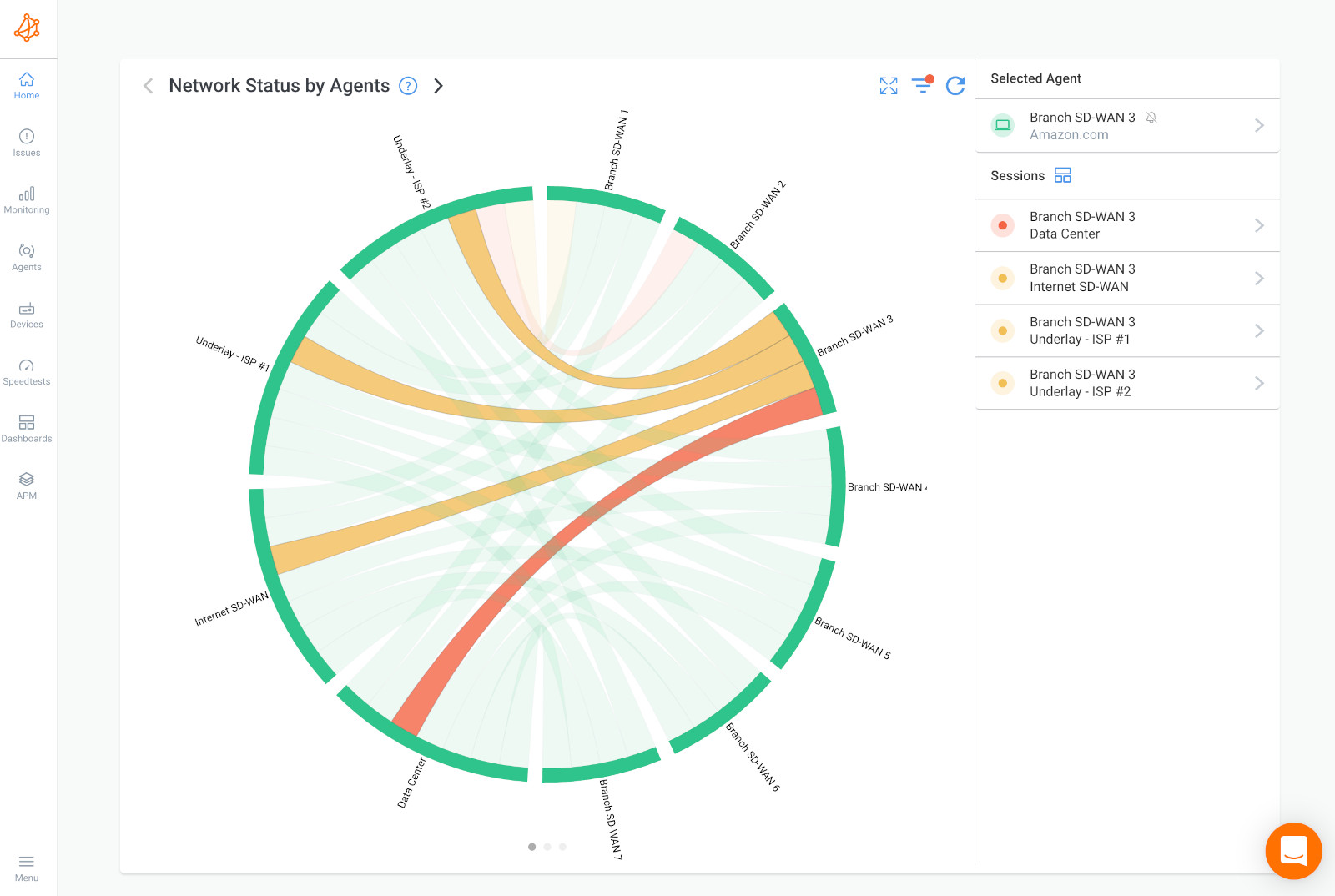This screenshot has height=896, width=1335.
Task: Open filter options for the chart
Action: tap(921, 86)
